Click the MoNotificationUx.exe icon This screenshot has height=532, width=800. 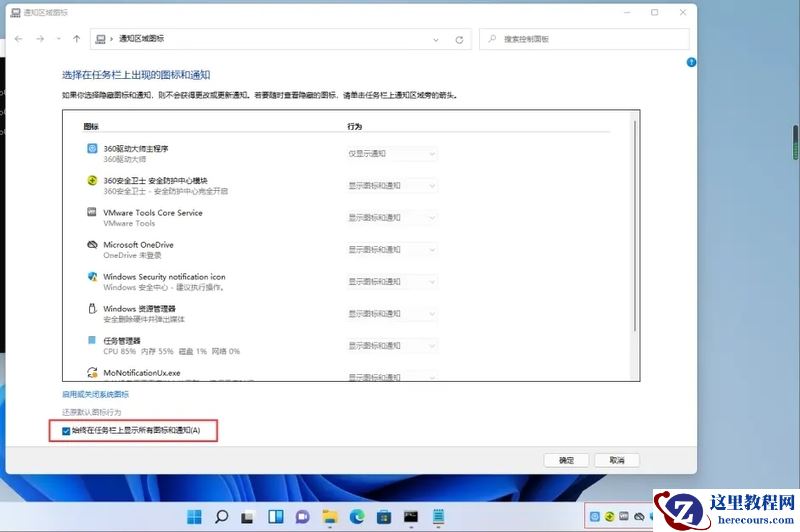pyautogui.click(x=92, y=372)
